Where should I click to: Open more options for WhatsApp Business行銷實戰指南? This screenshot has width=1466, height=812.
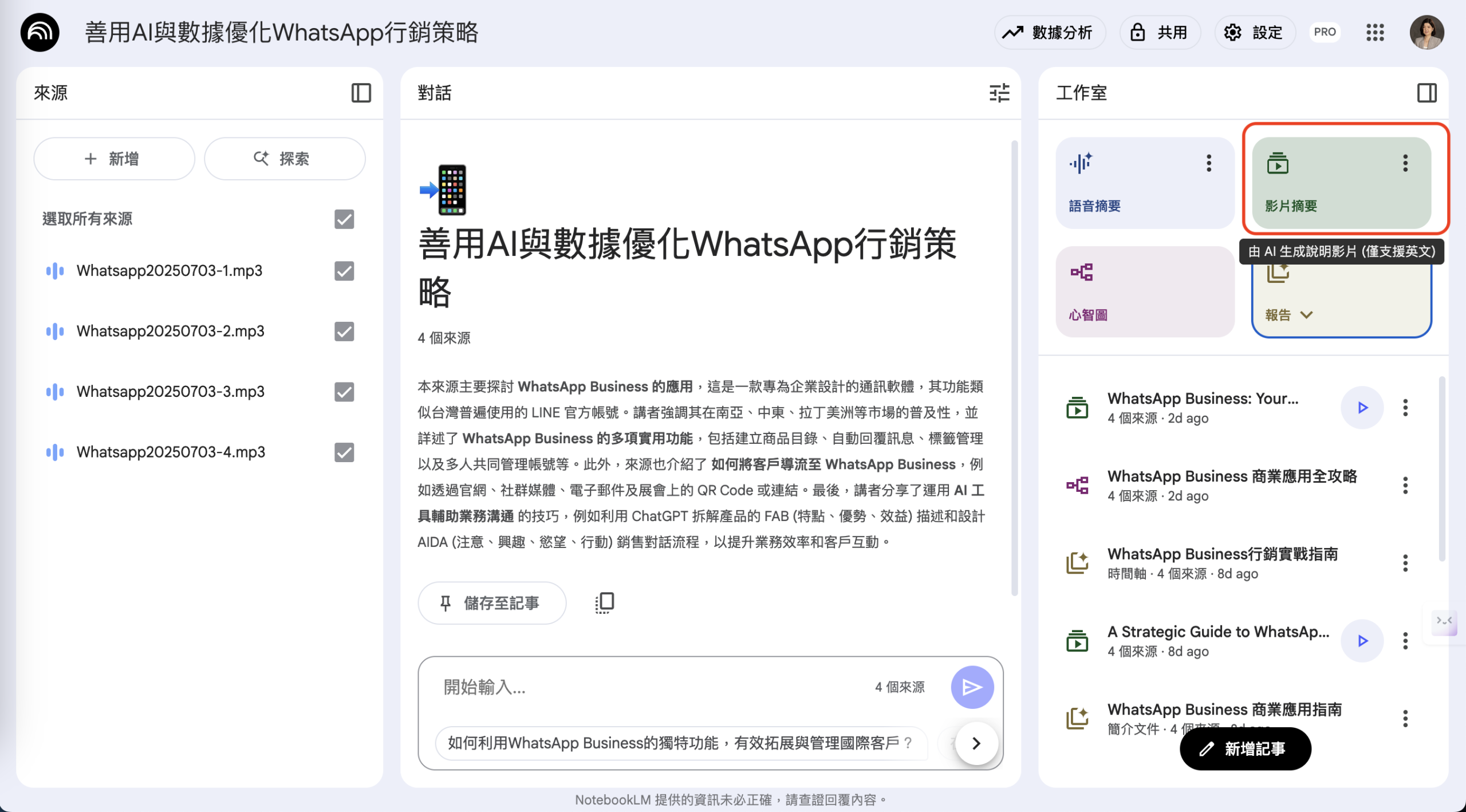point(1405,563)
